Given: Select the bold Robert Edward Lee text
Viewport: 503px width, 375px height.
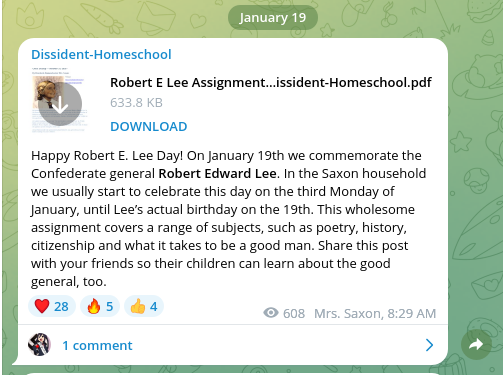Looking at the screenshot, I should point(217,174).
